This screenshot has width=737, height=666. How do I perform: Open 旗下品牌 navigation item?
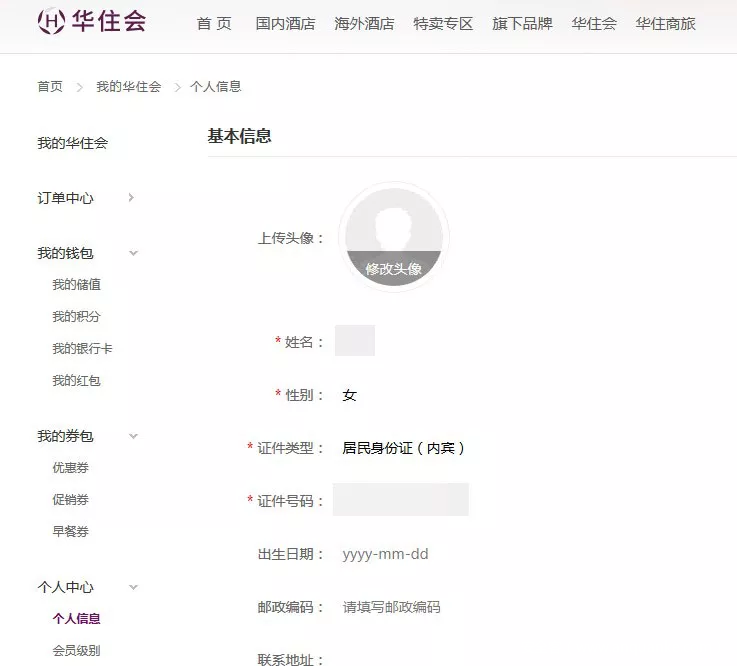(x=522, y=24)
